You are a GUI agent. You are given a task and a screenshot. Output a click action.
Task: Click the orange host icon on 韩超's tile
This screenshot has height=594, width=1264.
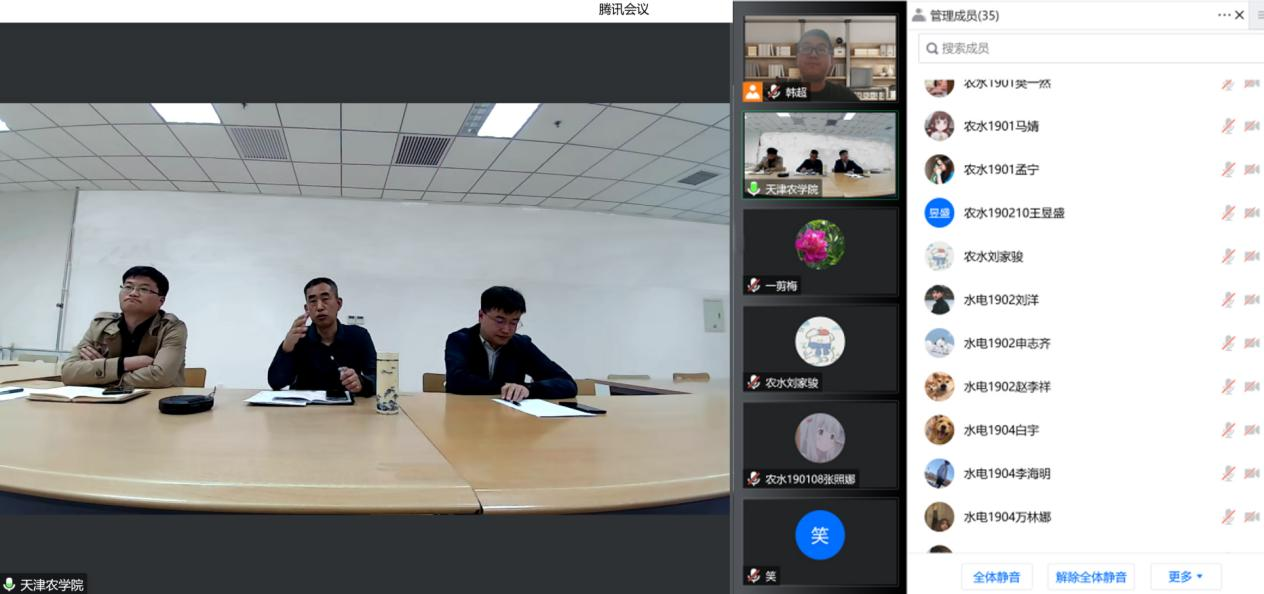tap(752, 92)
